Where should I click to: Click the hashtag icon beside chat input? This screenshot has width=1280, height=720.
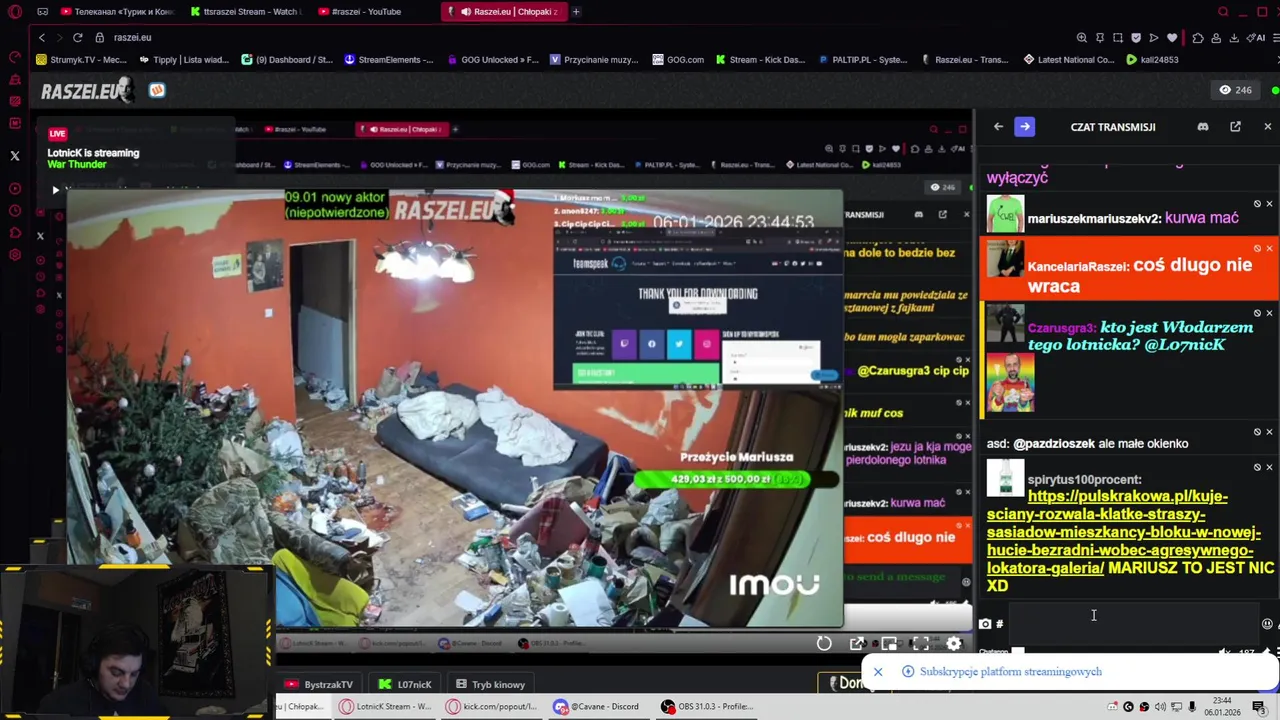coord(999,624)
